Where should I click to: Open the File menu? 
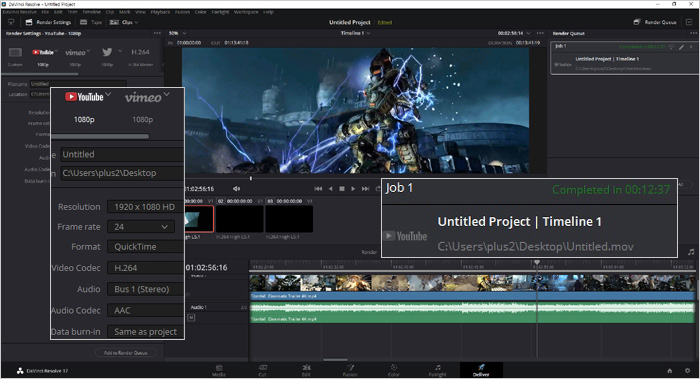pos(45,12)
